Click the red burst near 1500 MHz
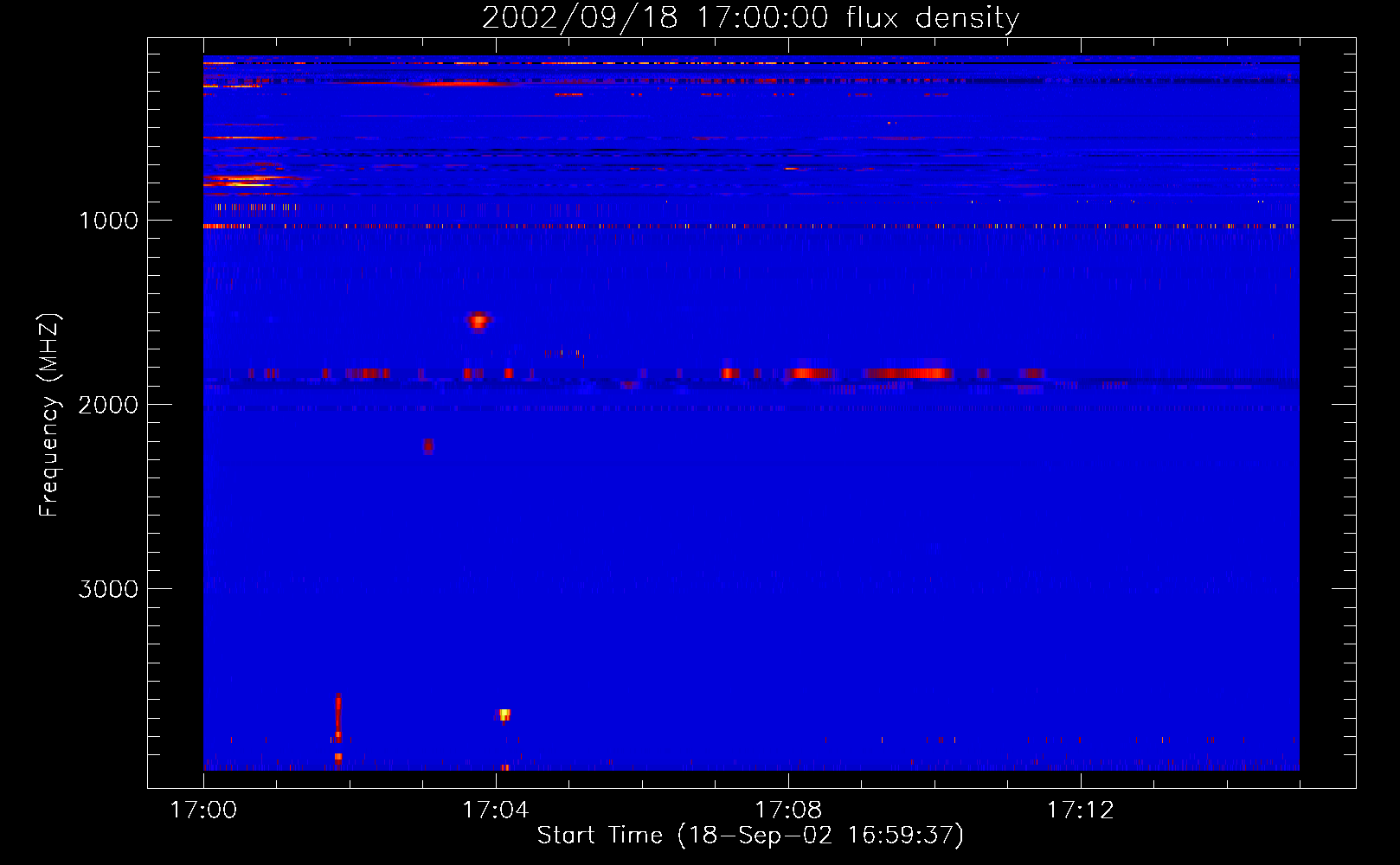This screenshot has height=865, width=1400. tap(478, 321)
